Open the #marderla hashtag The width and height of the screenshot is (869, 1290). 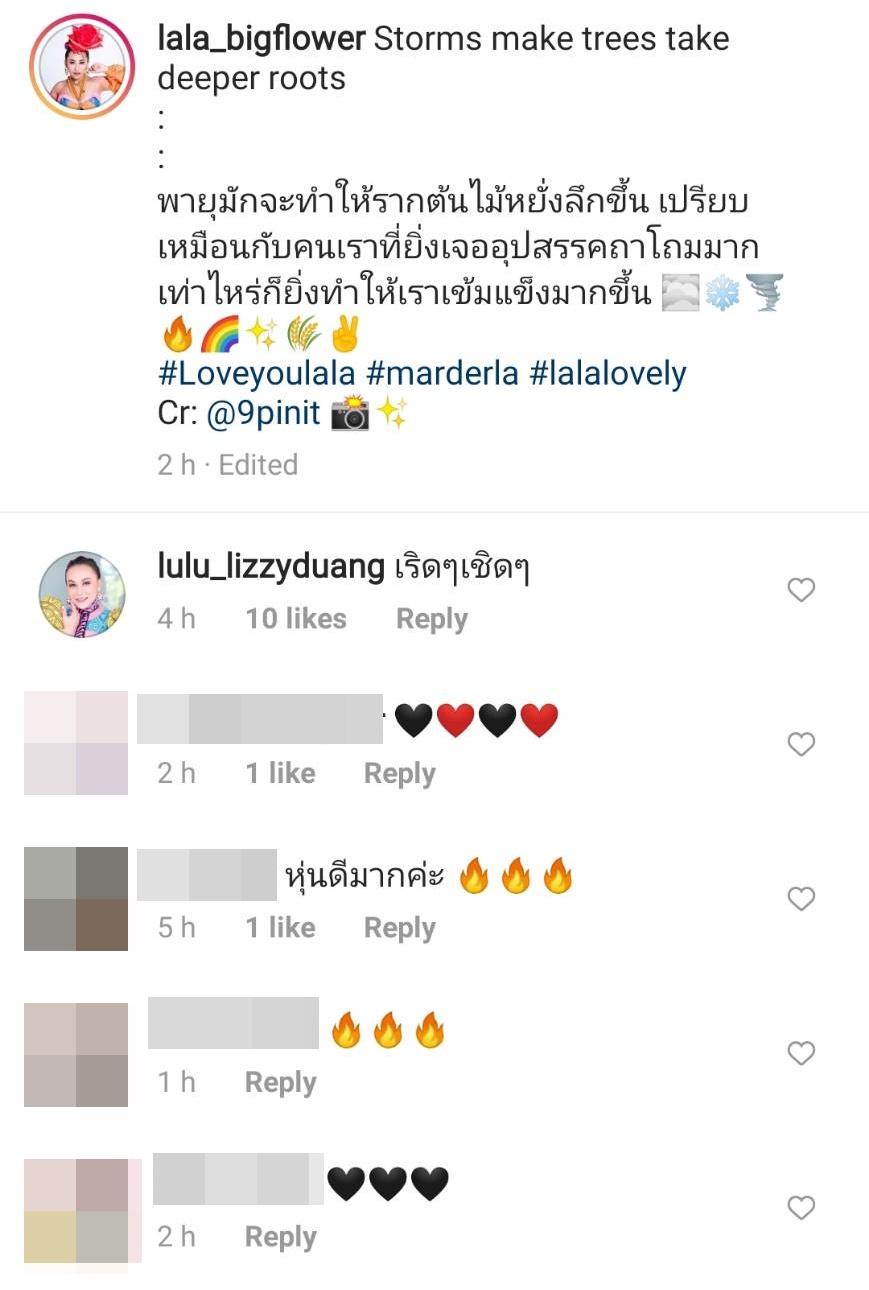[x=436, y=374]
